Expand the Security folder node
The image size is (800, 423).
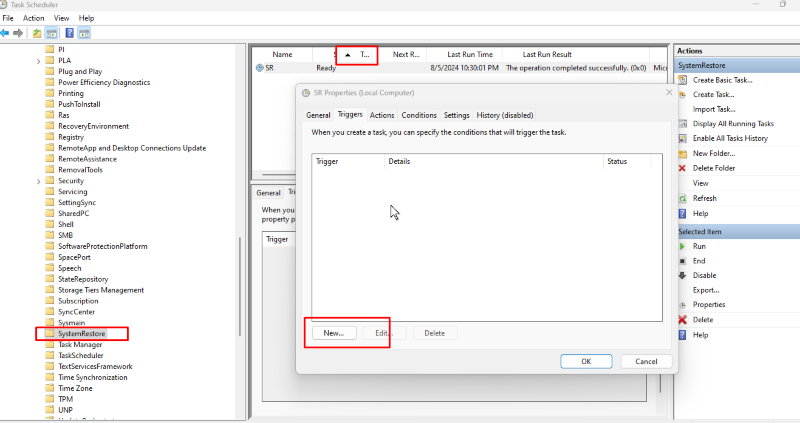pyautogui.click(x=38, y=181)
